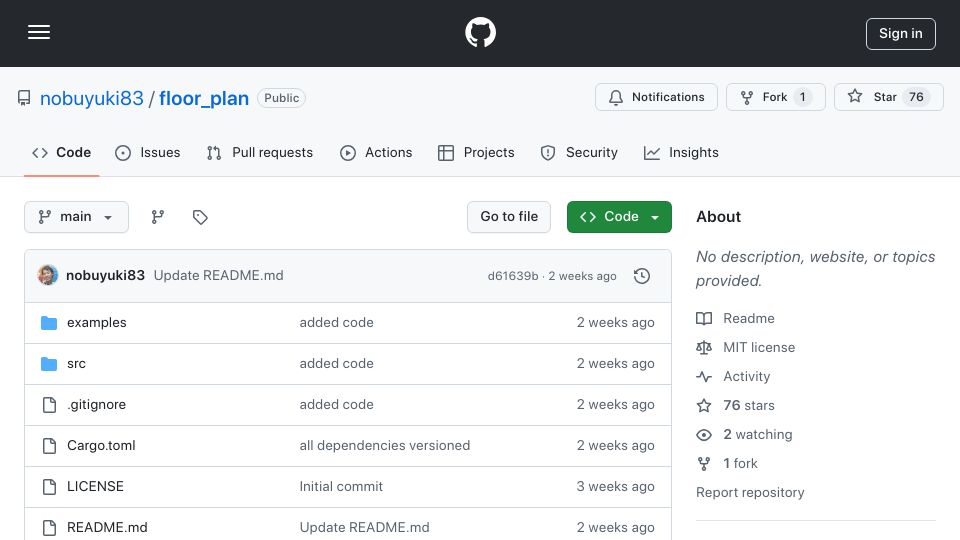The height and width of the screenshot is (540, 960).
Task: Fork this repository
Action: pyautogui.click(x=775, y=97)
